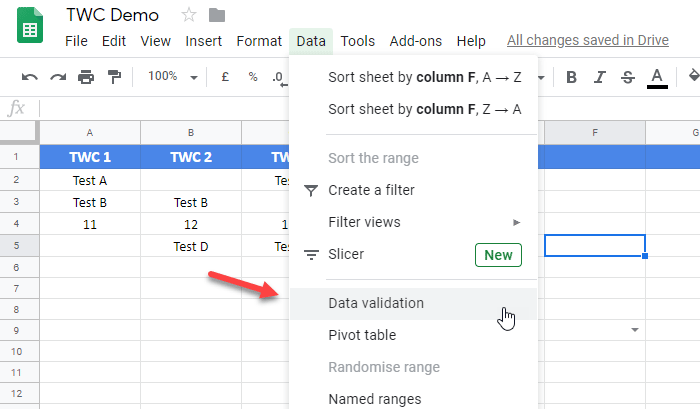This screenshot has width=700, height=409.
Task: Open the Google Sheets home icon
Action: [x=29, y=26]
